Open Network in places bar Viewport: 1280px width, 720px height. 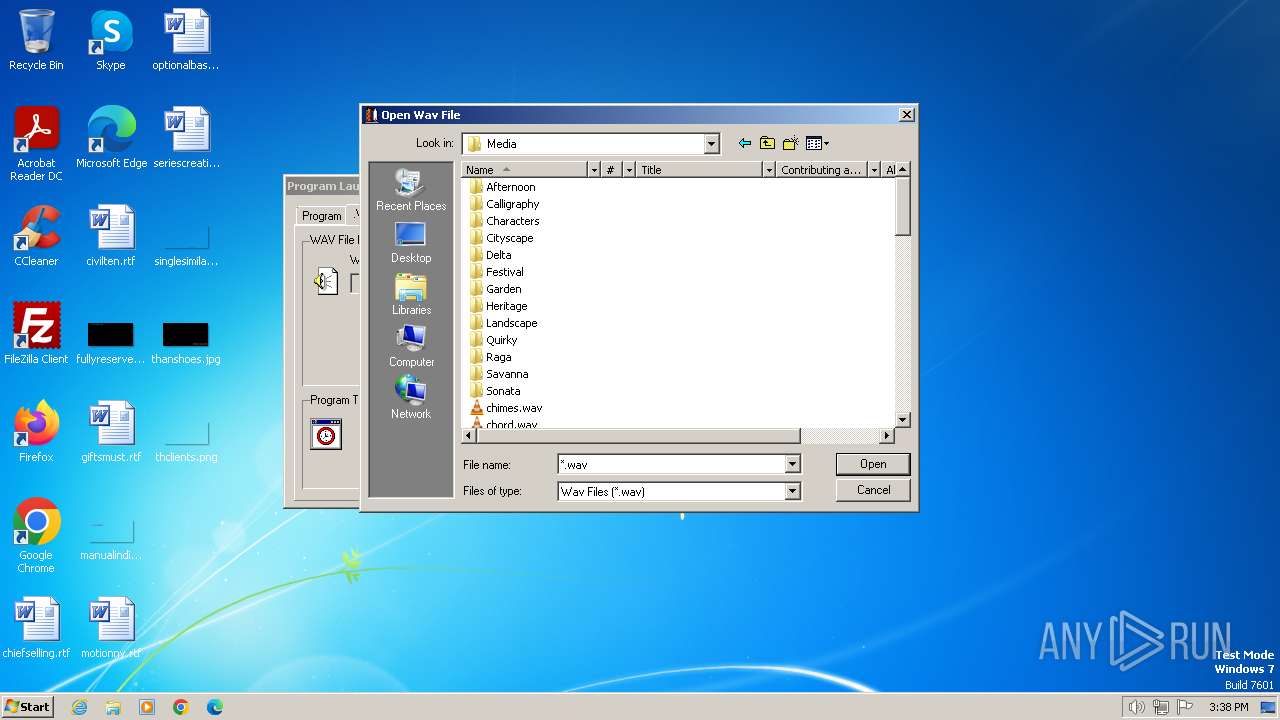click(411, 398)
